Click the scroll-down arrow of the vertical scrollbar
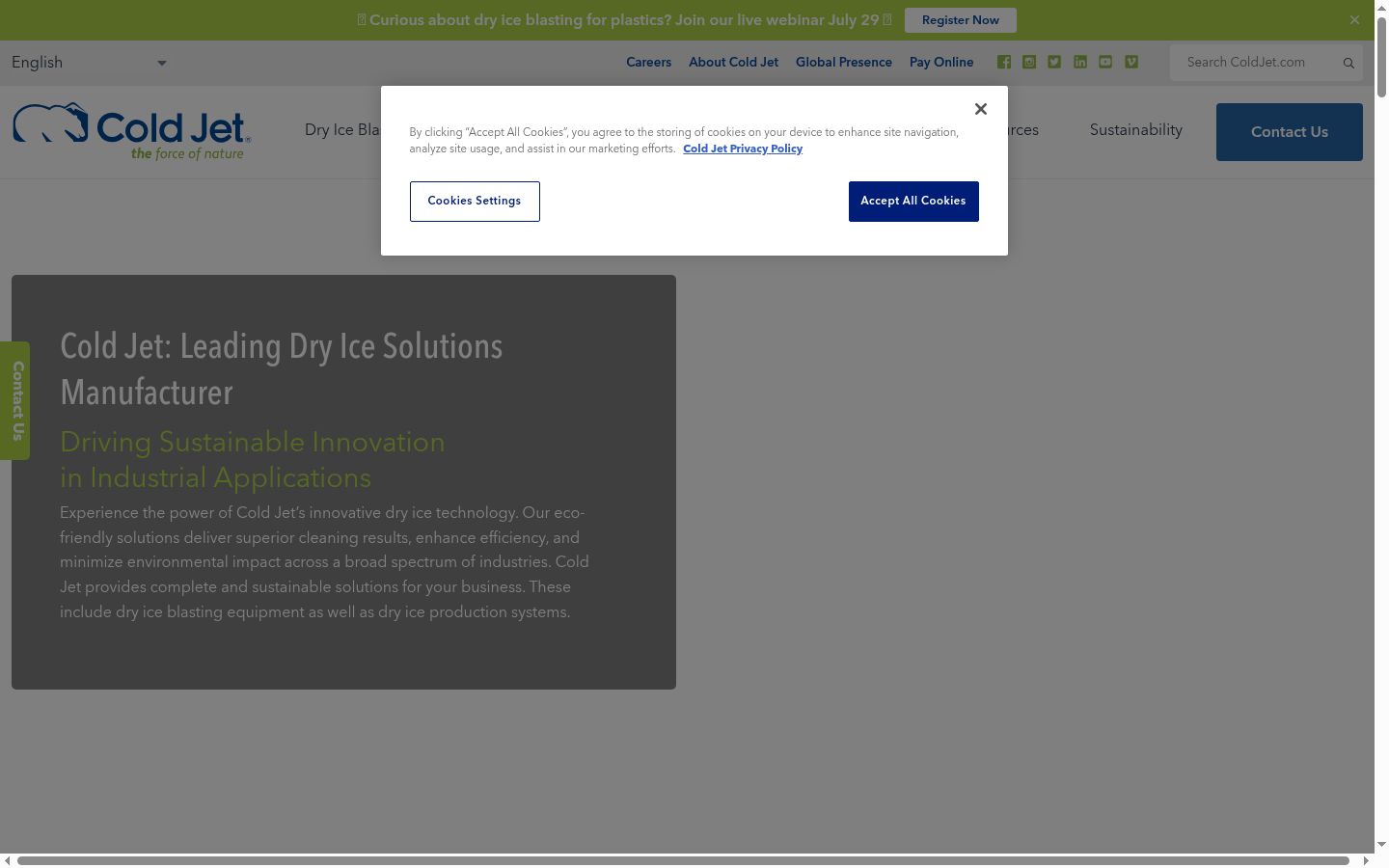This screenshot has height=868, width=1389. [1381, 845]
